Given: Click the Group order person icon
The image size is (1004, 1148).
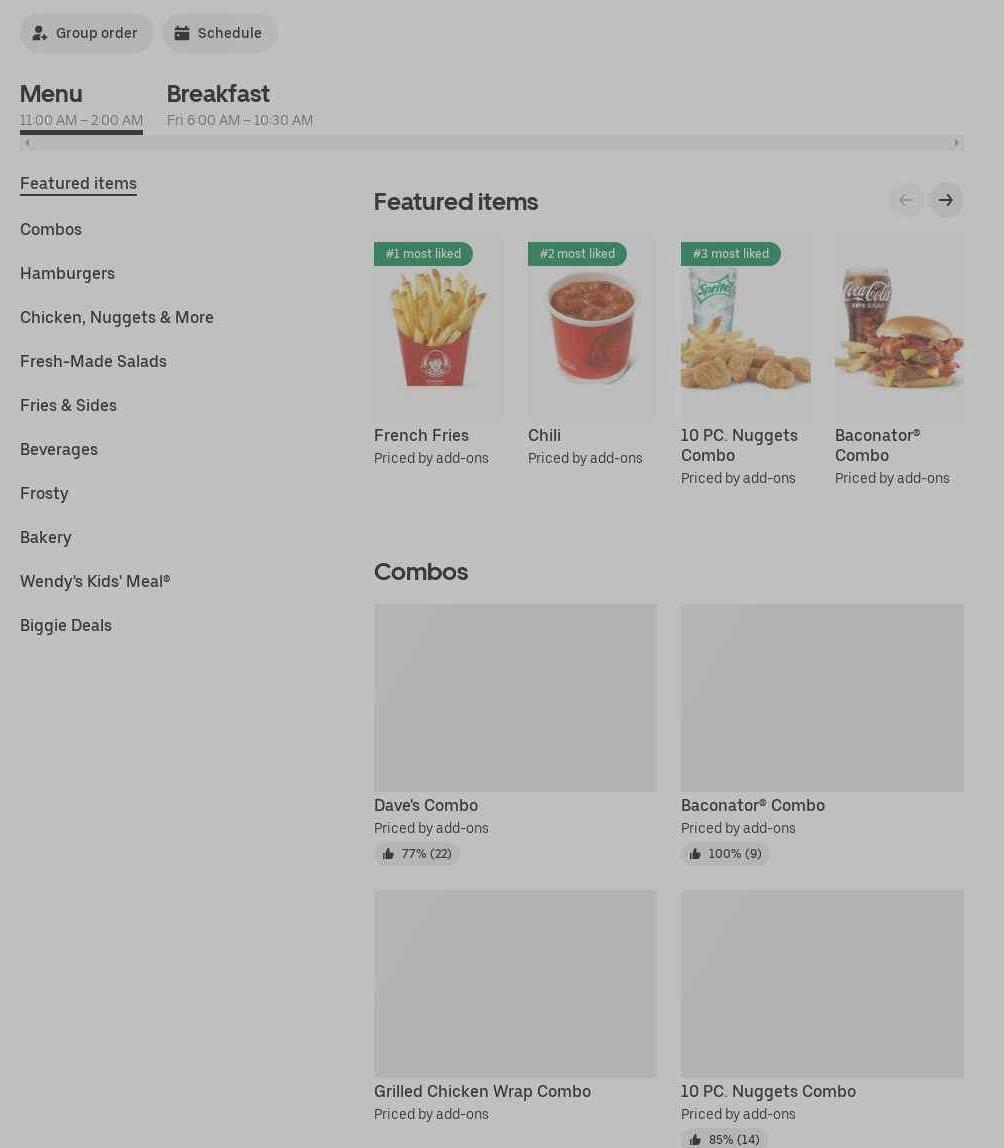Looking at the screenshot, I should 40,33.
